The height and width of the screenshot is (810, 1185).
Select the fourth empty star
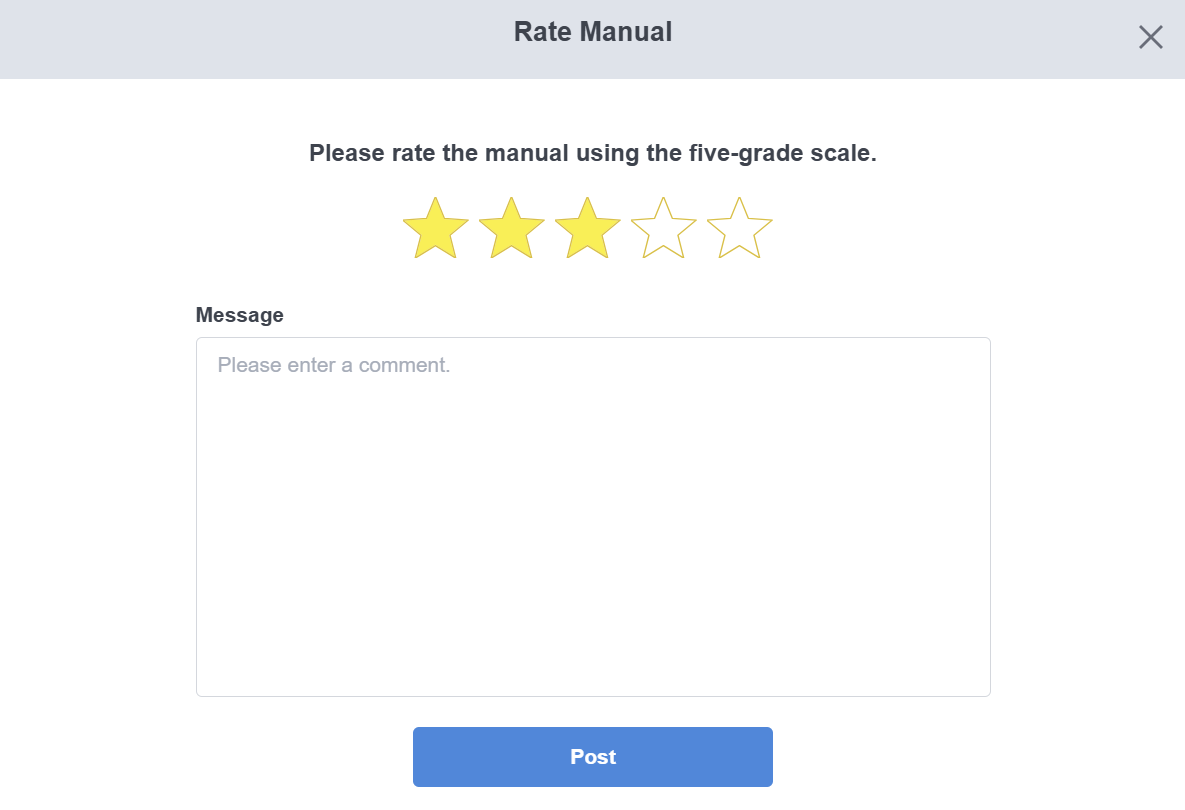pos(664,229)
